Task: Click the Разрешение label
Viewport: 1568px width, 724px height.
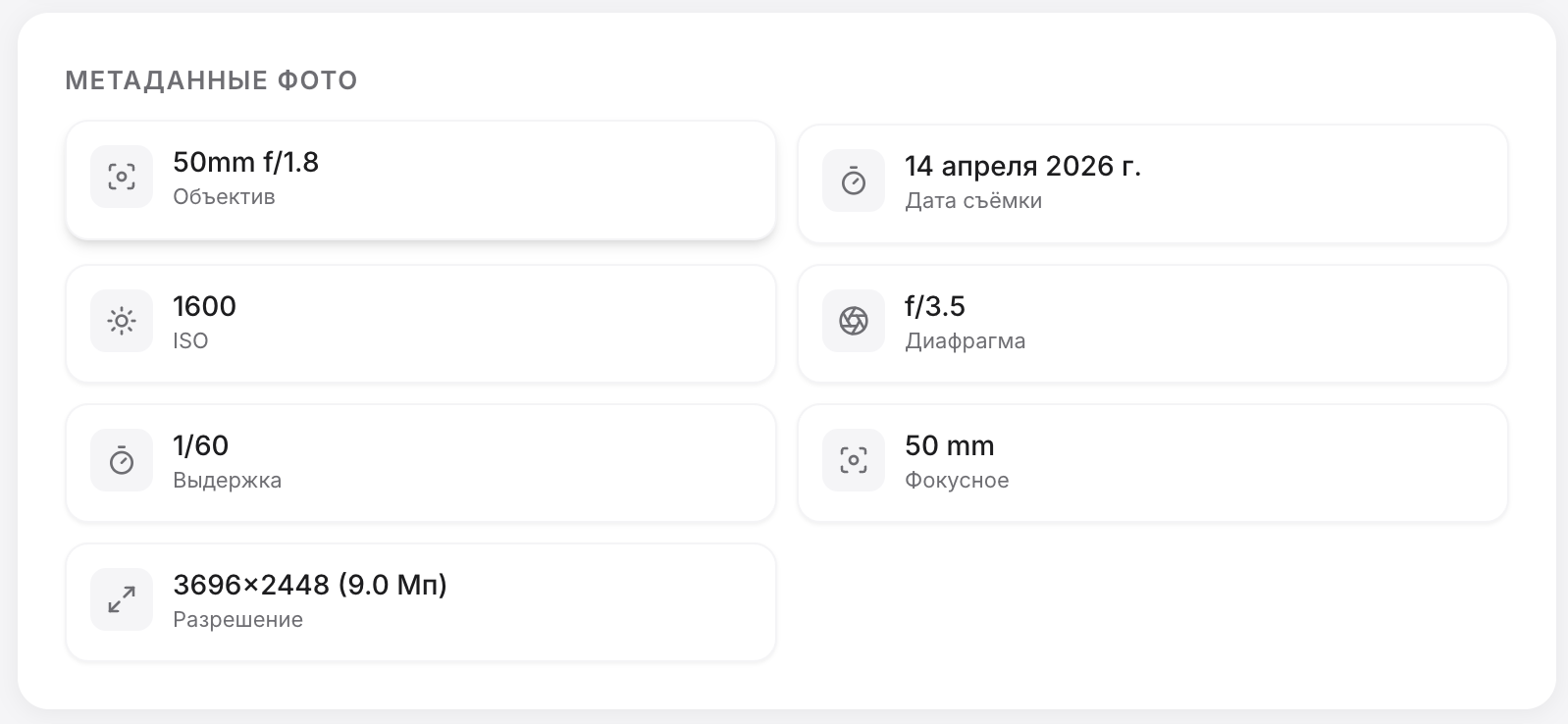Action: coord(237,619)
